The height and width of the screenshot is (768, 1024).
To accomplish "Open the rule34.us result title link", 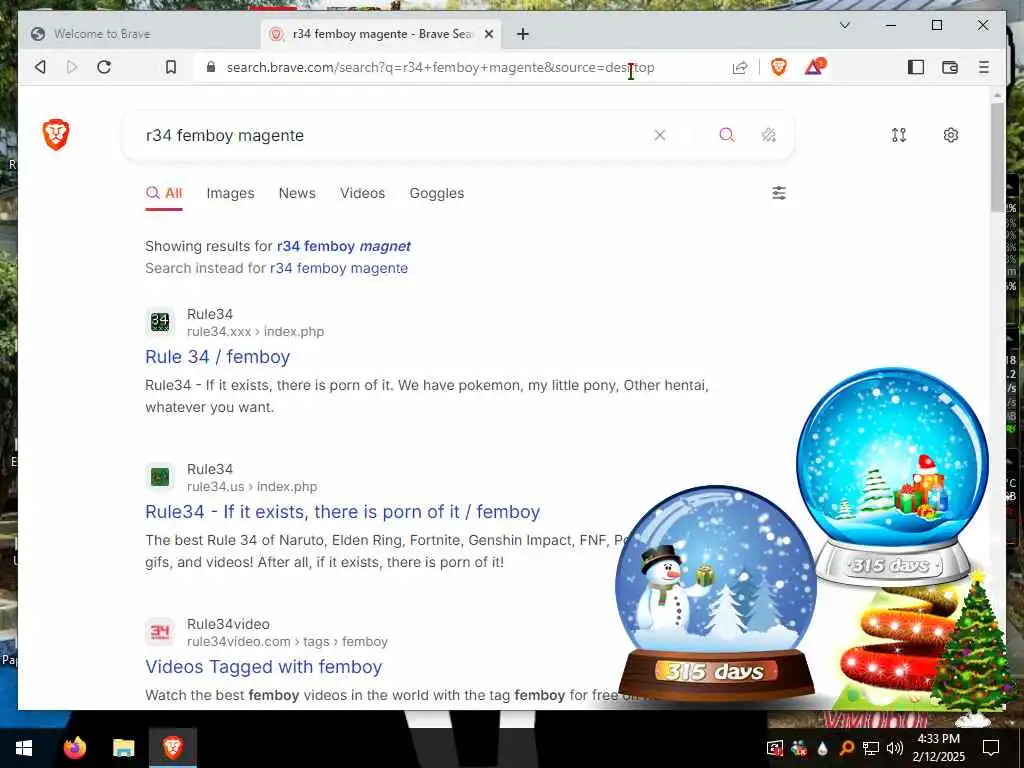I will (x=342, y=511).
